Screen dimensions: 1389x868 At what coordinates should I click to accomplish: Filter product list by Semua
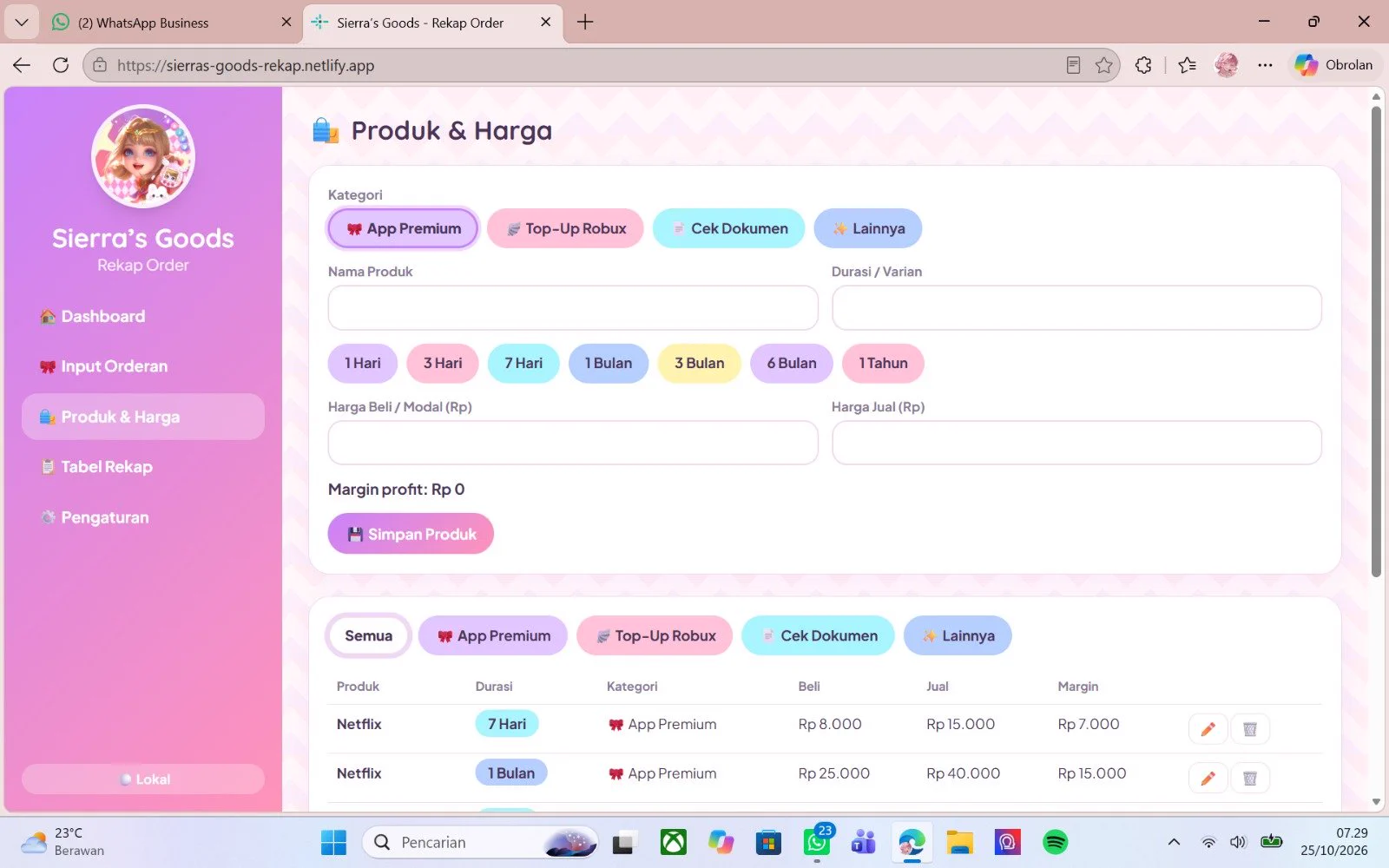coord(369,636)
